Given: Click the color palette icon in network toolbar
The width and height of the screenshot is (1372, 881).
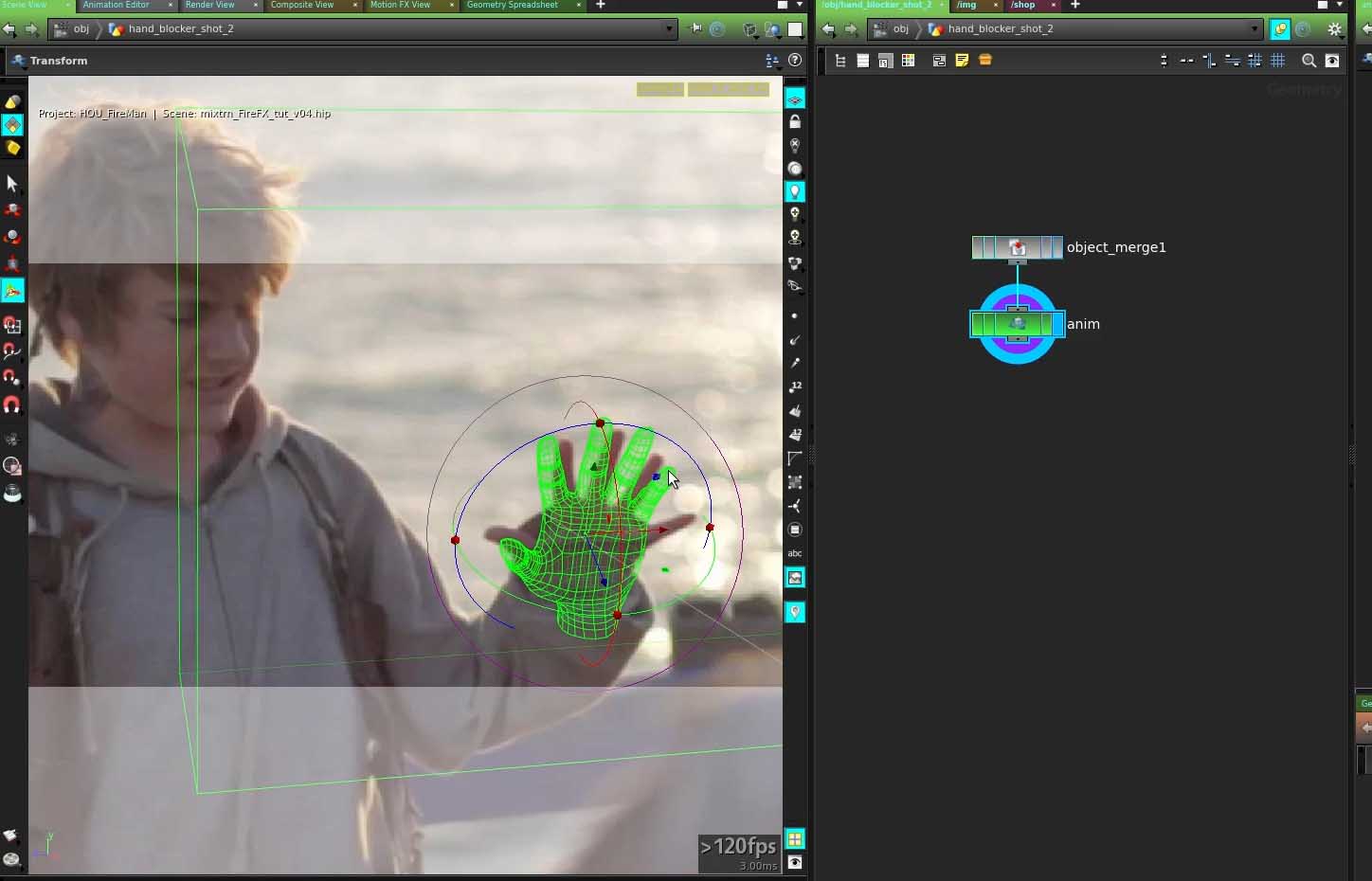Looking at the screenshot, I should 908,61.
